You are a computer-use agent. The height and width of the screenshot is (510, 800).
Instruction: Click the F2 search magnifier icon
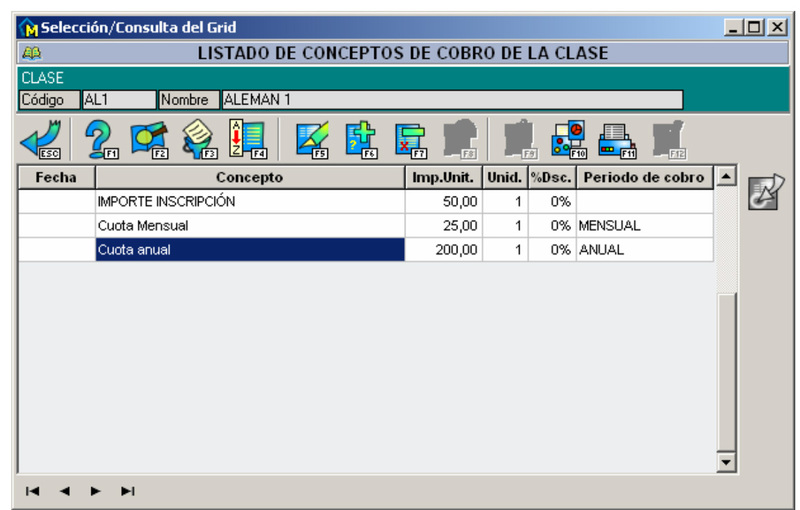pyautogui.click(x=149, y=139)
